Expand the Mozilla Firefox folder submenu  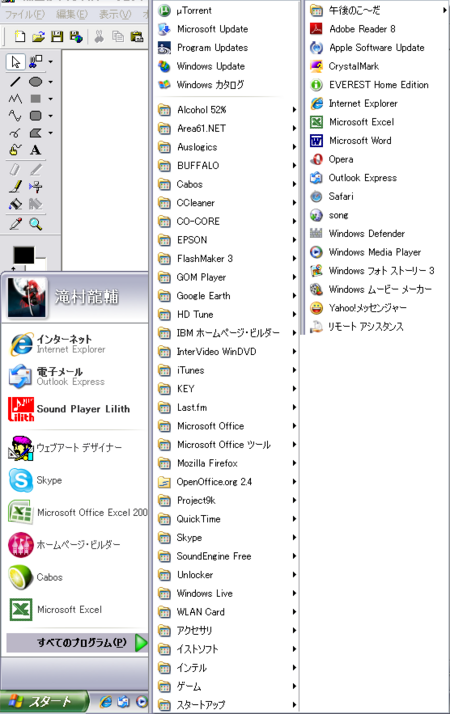(226, 463)
